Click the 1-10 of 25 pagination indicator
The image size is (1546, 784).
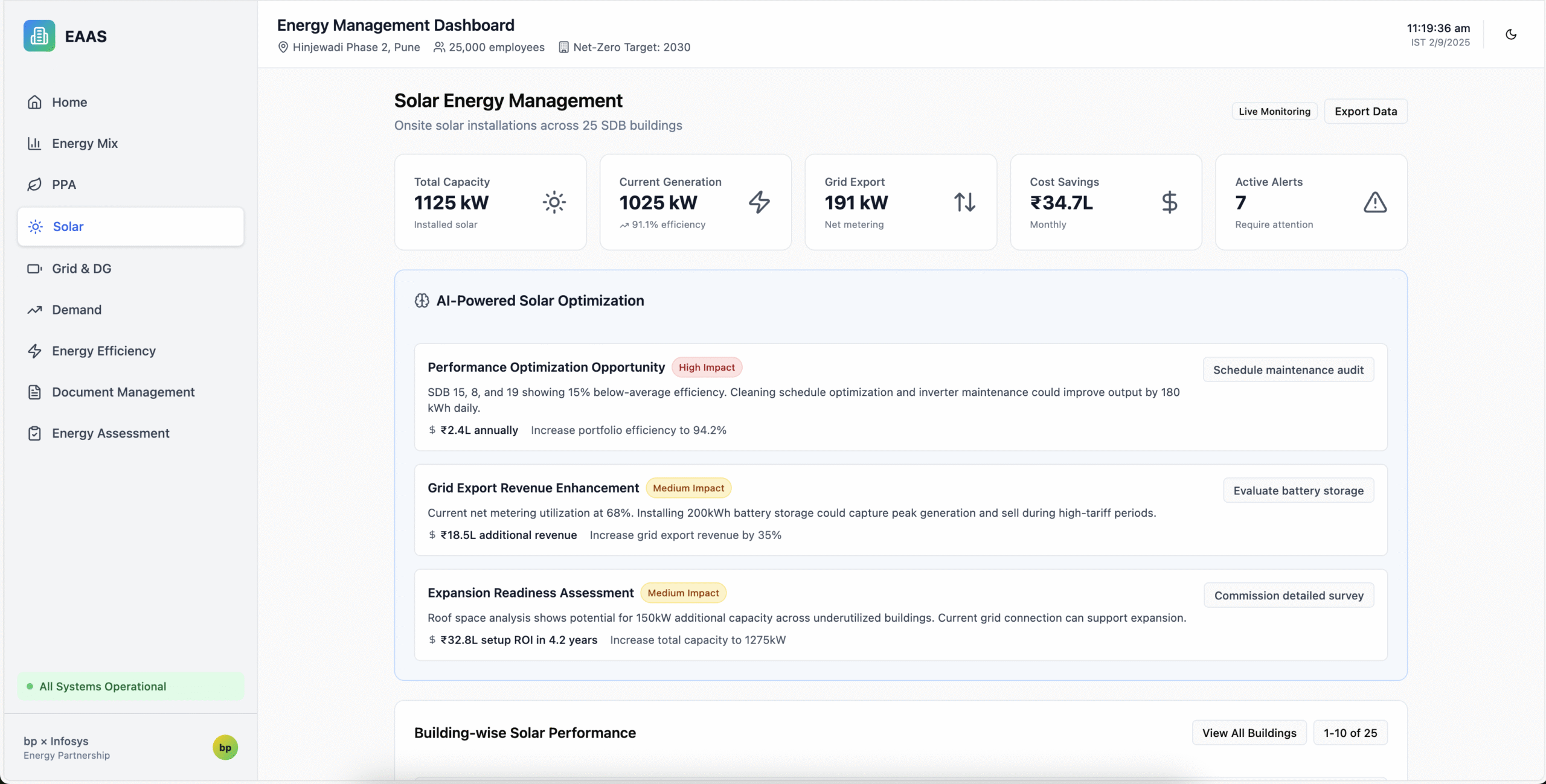pyautogui.click(x=1350, y=733)
